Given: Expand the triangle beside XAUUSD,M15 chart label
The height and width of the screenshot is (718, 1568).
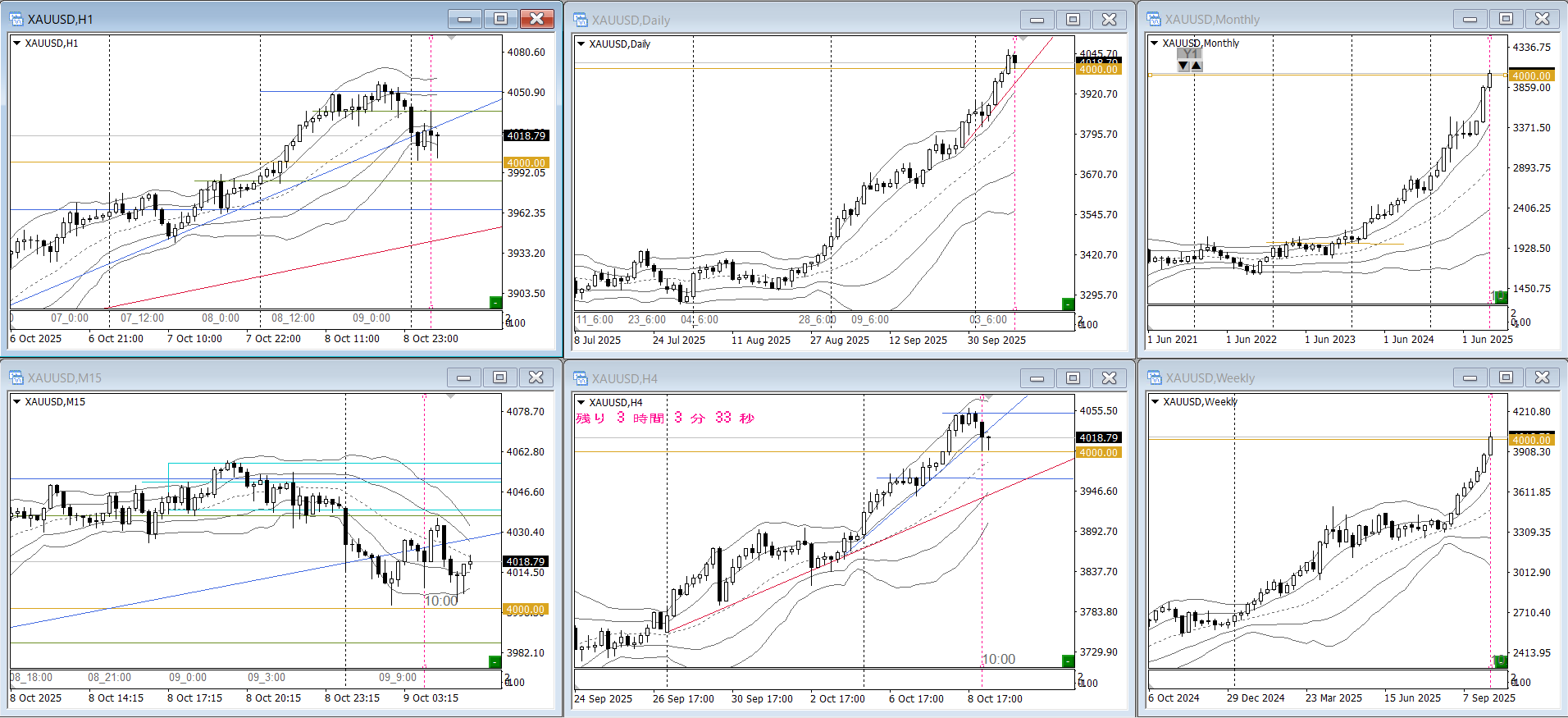Looking at the screenshot, I should [x=16, y=402].
